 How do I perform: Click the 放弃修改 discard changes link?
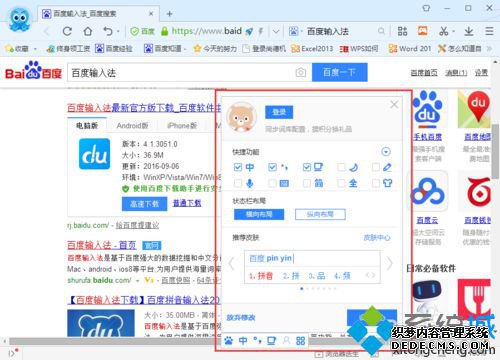coord(241,317)
